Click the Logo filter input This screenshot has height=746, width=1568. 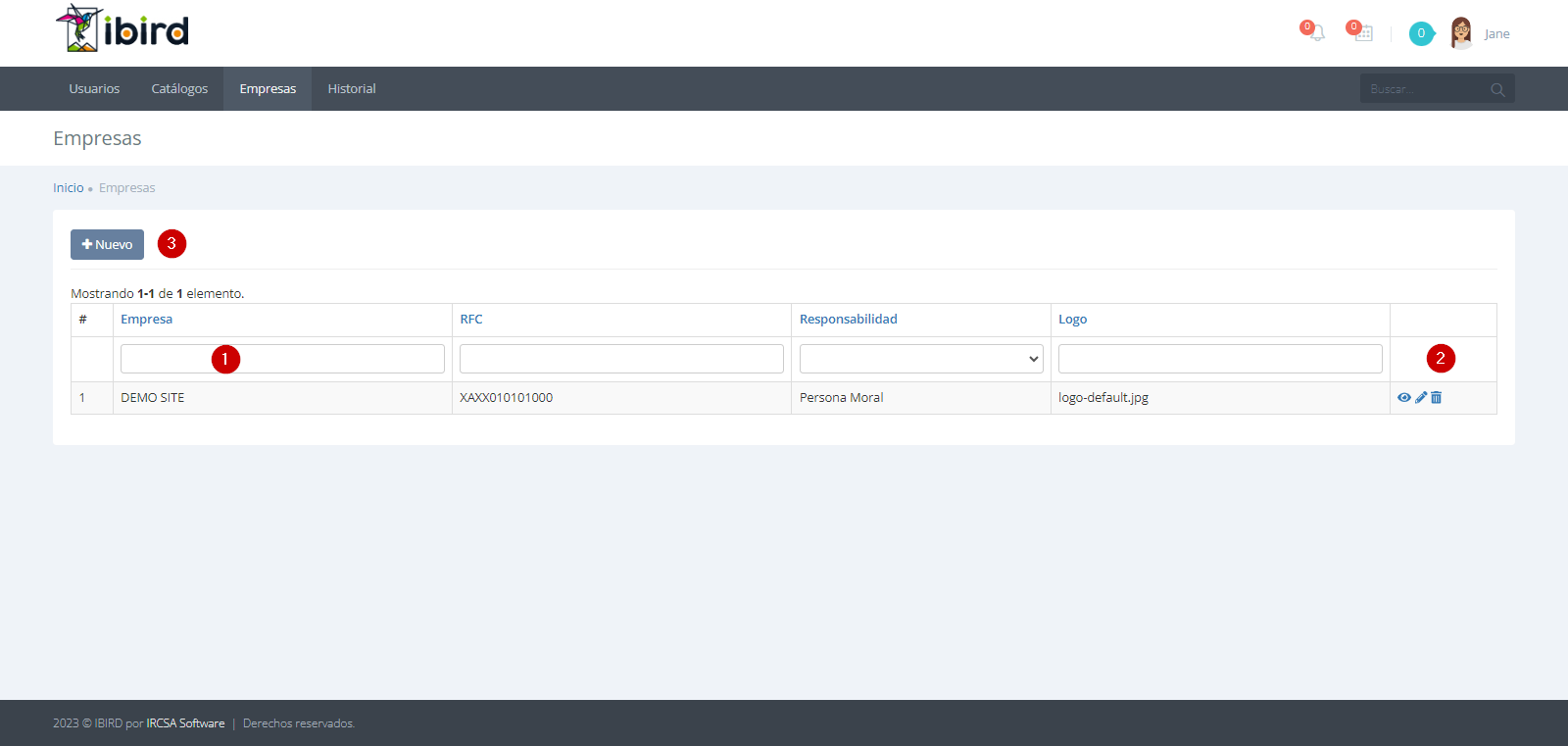[1220, 359]
